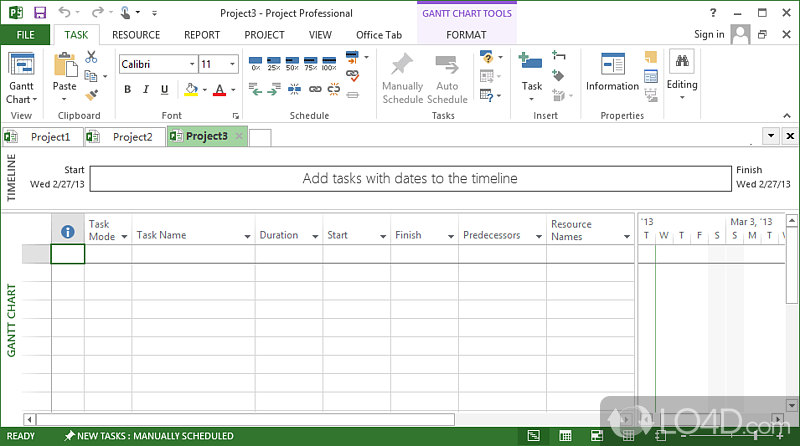Link the selected tasks
Image resolution: width=800 pixels, height=446 pixels.
pos(315,90)
